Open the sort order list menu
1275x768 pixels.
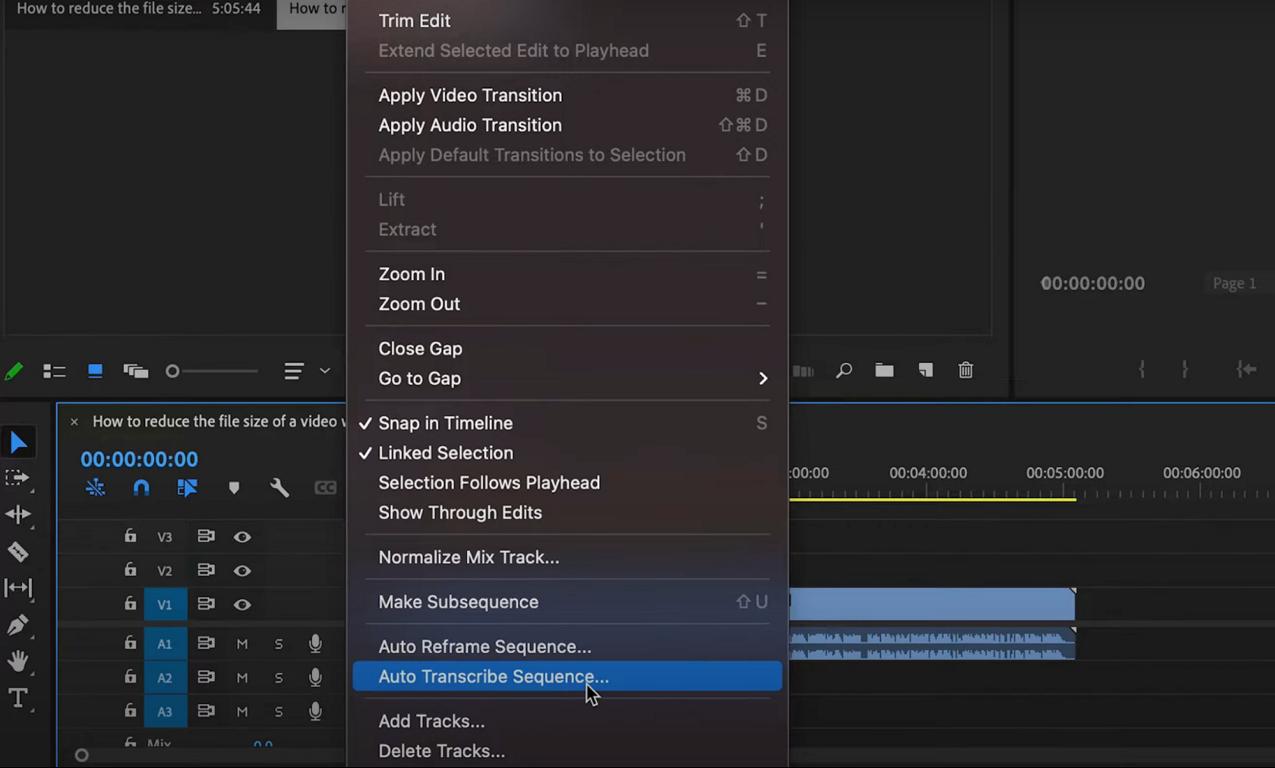293,371
